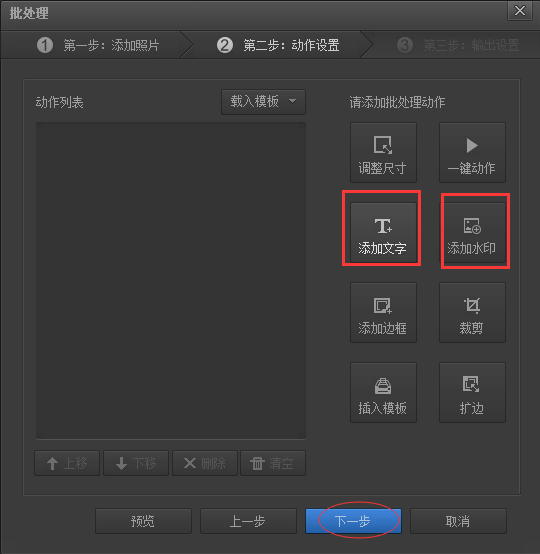Image resolution: width=540 pixels, height=554 pixels.
Task: Add text with 添加文字 icon
Action: [383, 232]
